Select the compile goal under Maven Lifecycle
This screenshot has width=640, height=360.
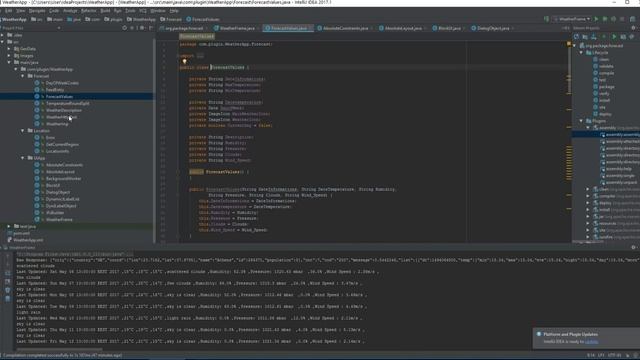coord(607,73)
